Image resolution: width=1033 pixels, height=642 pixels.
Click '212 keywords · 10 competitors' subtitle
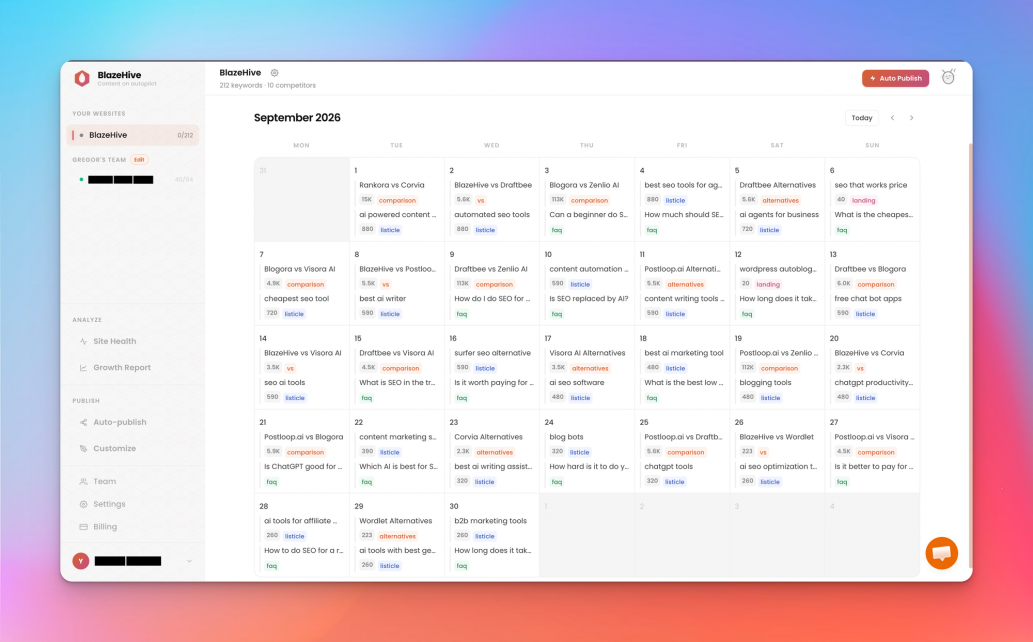(x=267, y=86)
